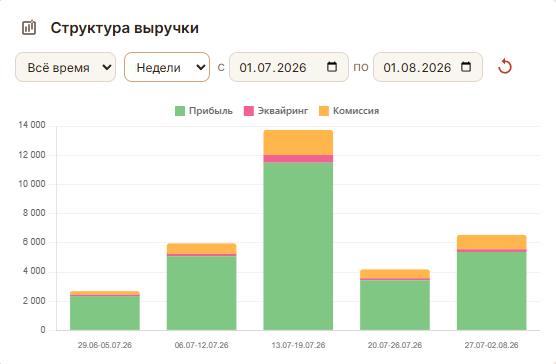The width and height of the screenshot is (556, 364).
Task: Click the green profit bar for 29.06-05.07.26
Action: [105, 313]
